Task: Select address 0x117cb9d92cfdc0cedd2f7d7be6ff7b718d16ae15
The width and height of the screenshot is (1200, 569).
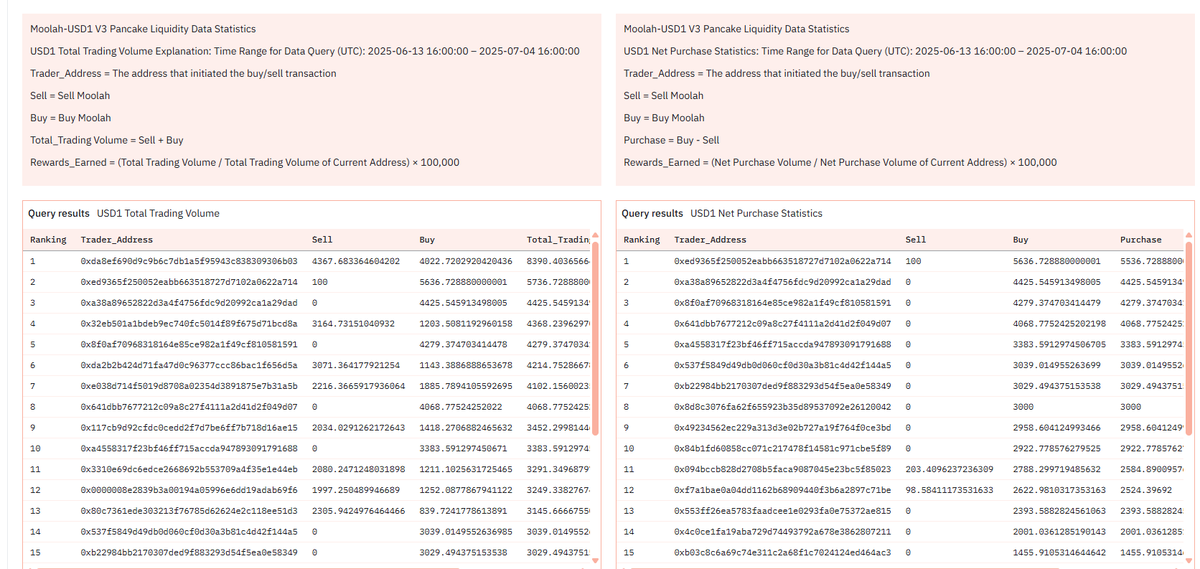Action: click(189, 428)
